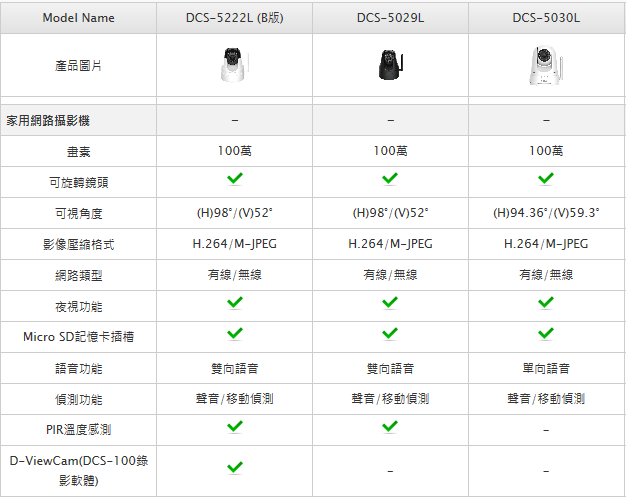Click the DCS-5030L white camera image
This screenshot has width=626, height=500.
click(546, 65)
